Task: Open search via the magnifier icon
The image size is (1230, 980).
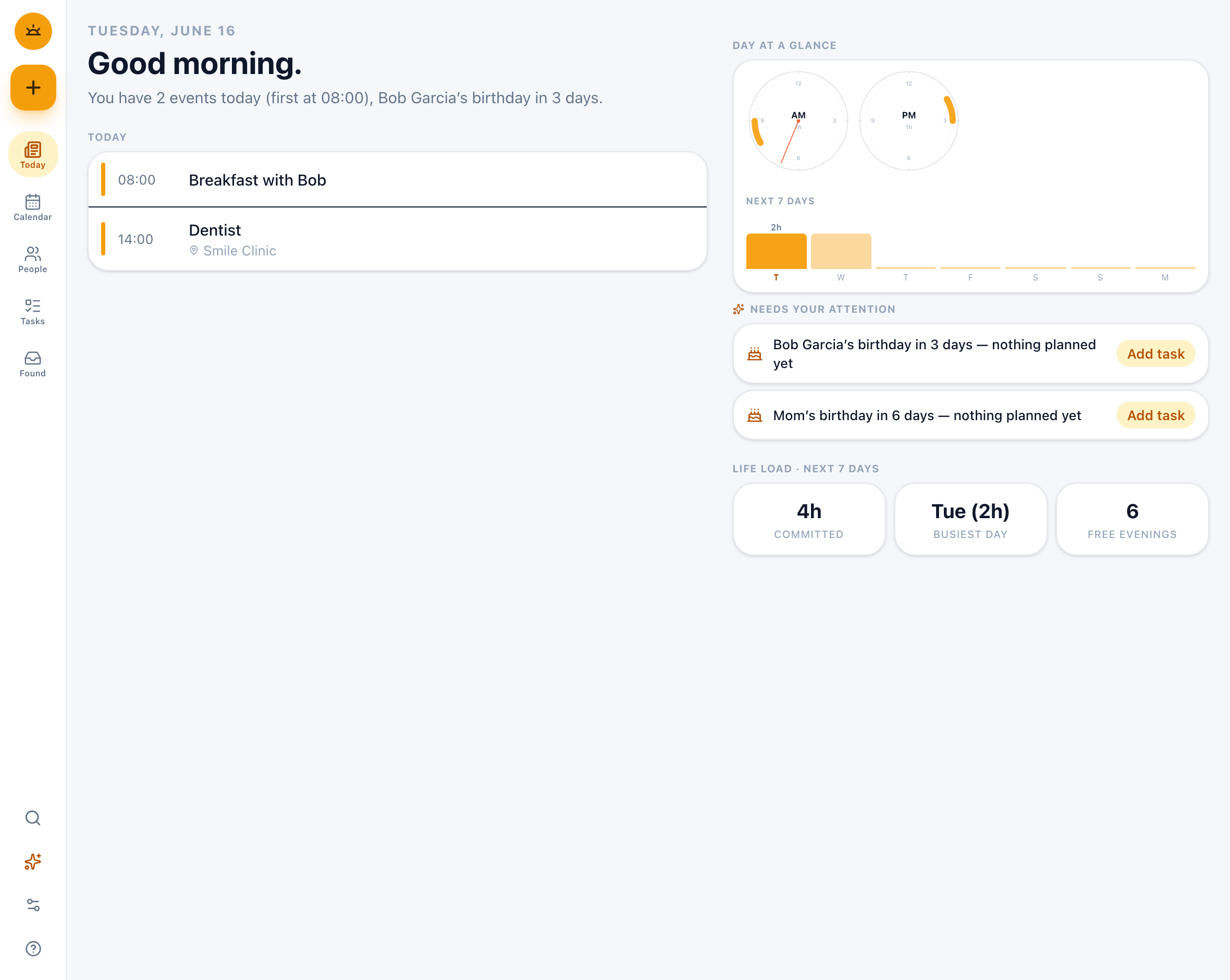Action: (33, 818)
